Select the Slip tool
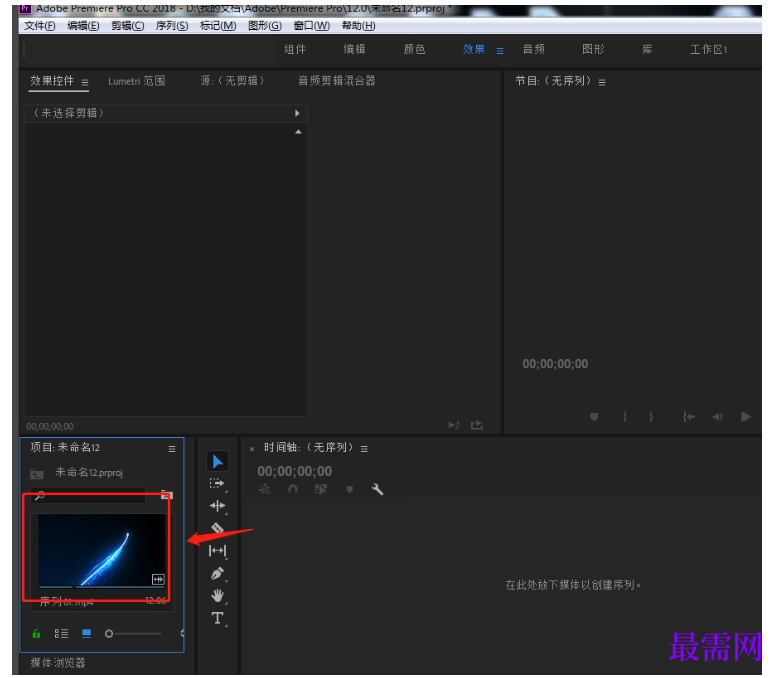The width and height of the screenshot is (781, 678). pyautogui.click(x=218, y=550)
